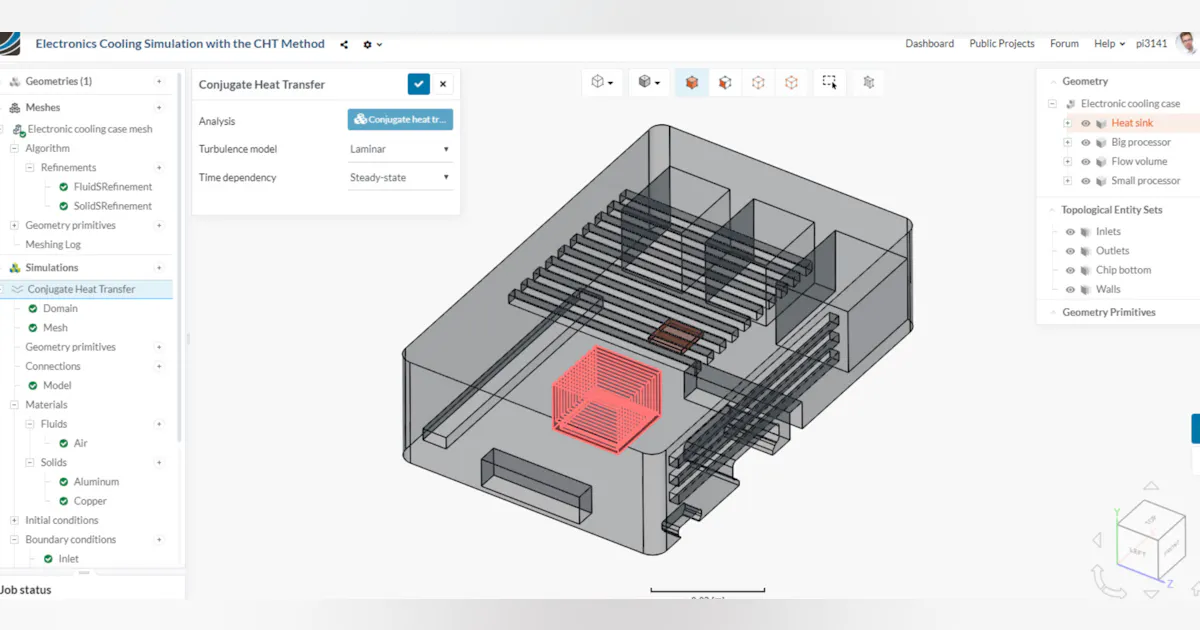
Task: Toggle visibility of Flow volume
Action: point(1086,161)
